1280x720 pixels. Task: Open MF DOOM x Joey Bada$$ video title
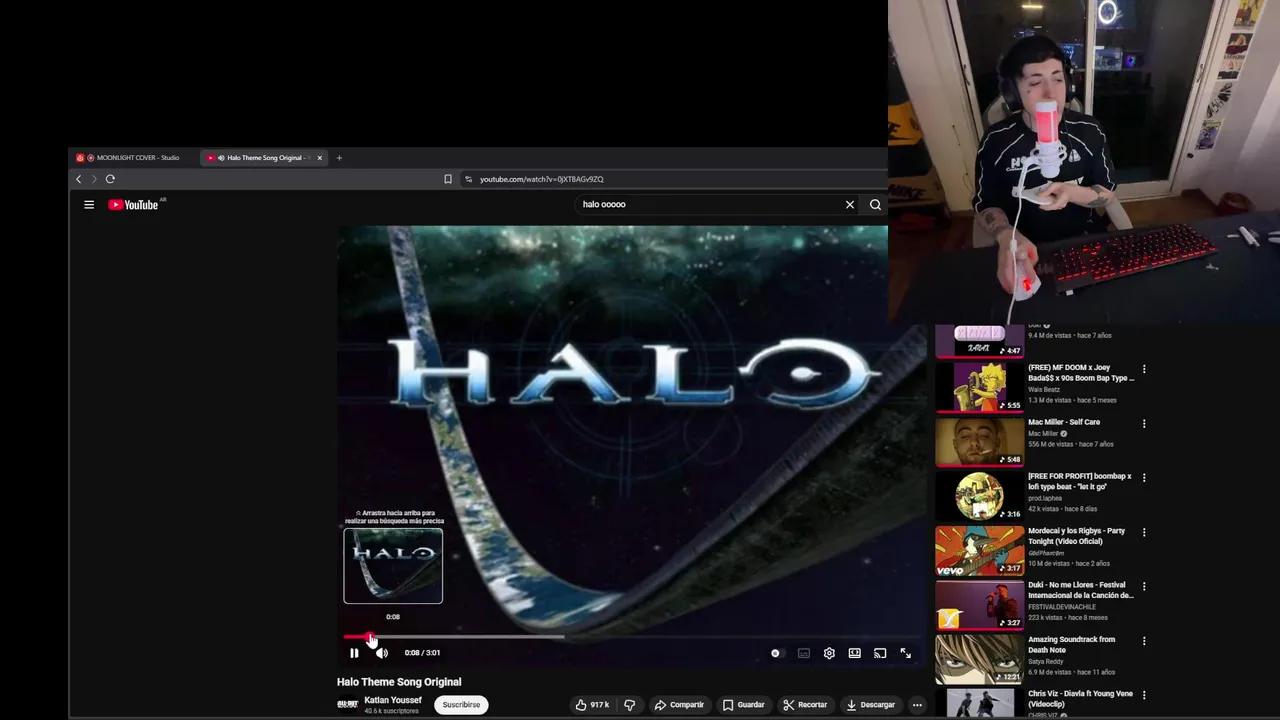tap(1081, 373)
